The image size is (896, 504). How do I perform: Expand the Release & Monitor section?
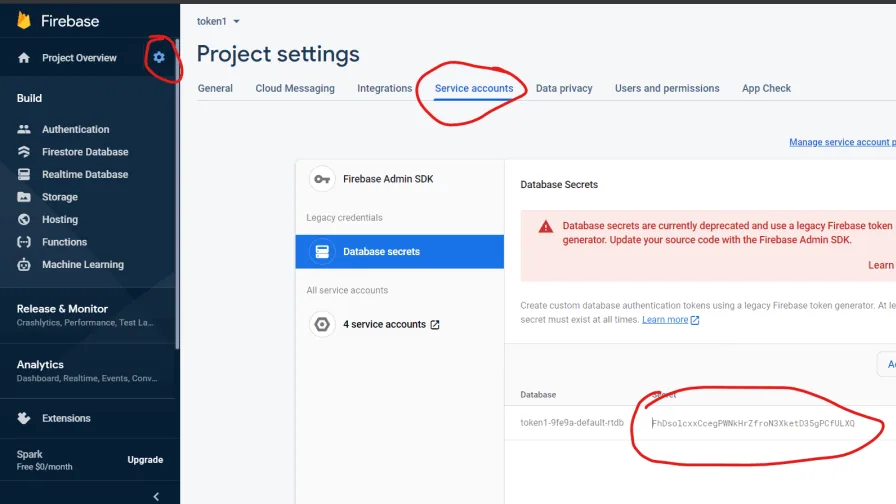(x=87, y=315)
